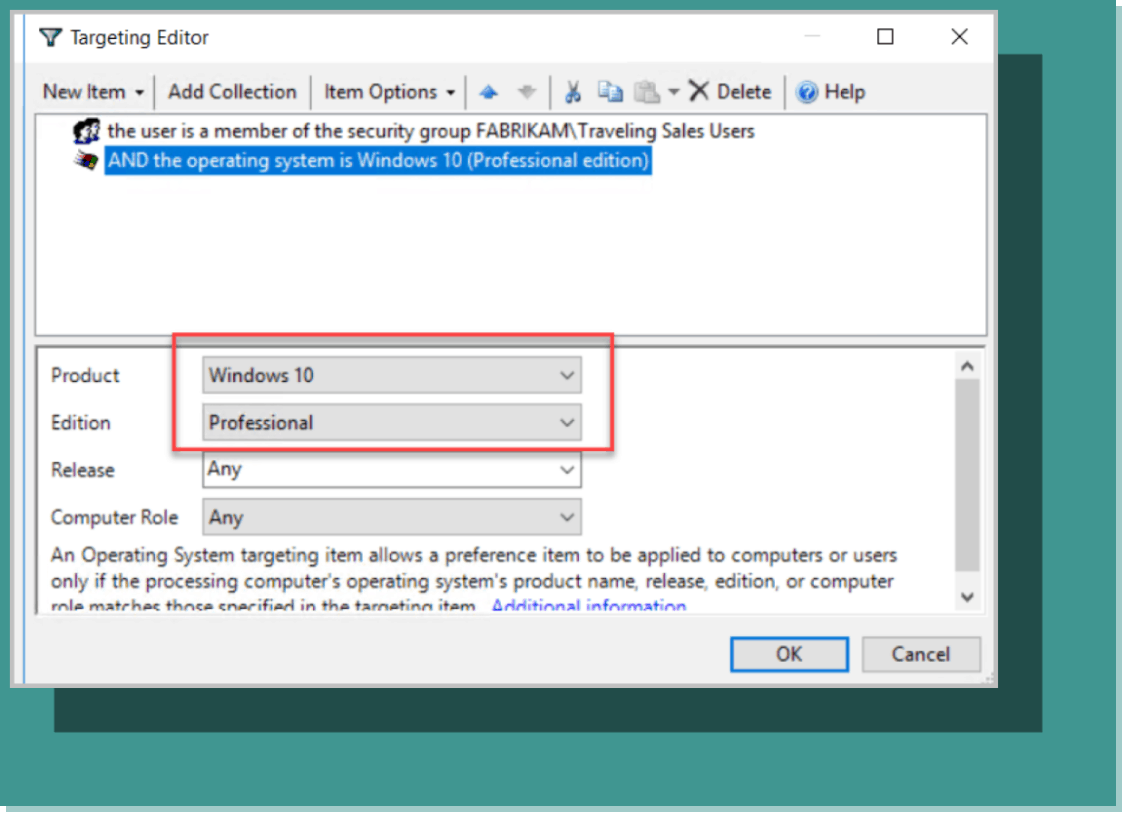Viewport: 1128px width, 818px height.
Task: Maximize the Targeting Editor window
Action: point(886,37)
